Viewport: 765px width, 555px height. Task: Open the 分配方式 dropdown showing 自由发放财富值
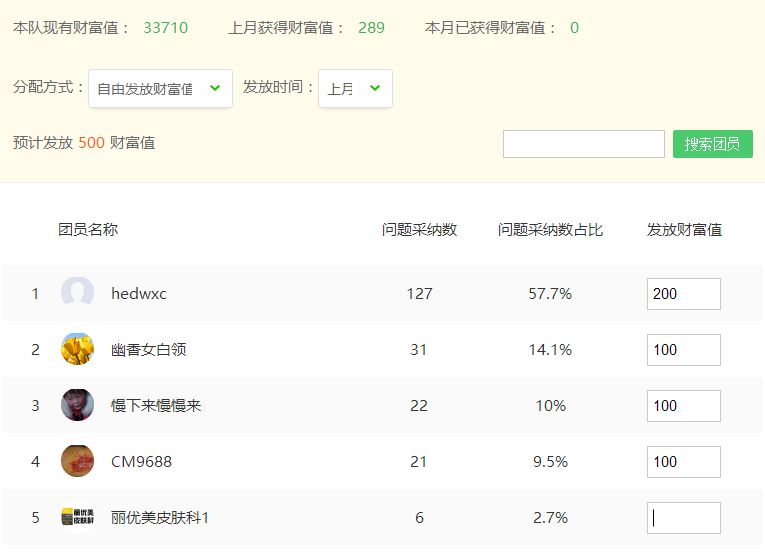tap(160, 88)
